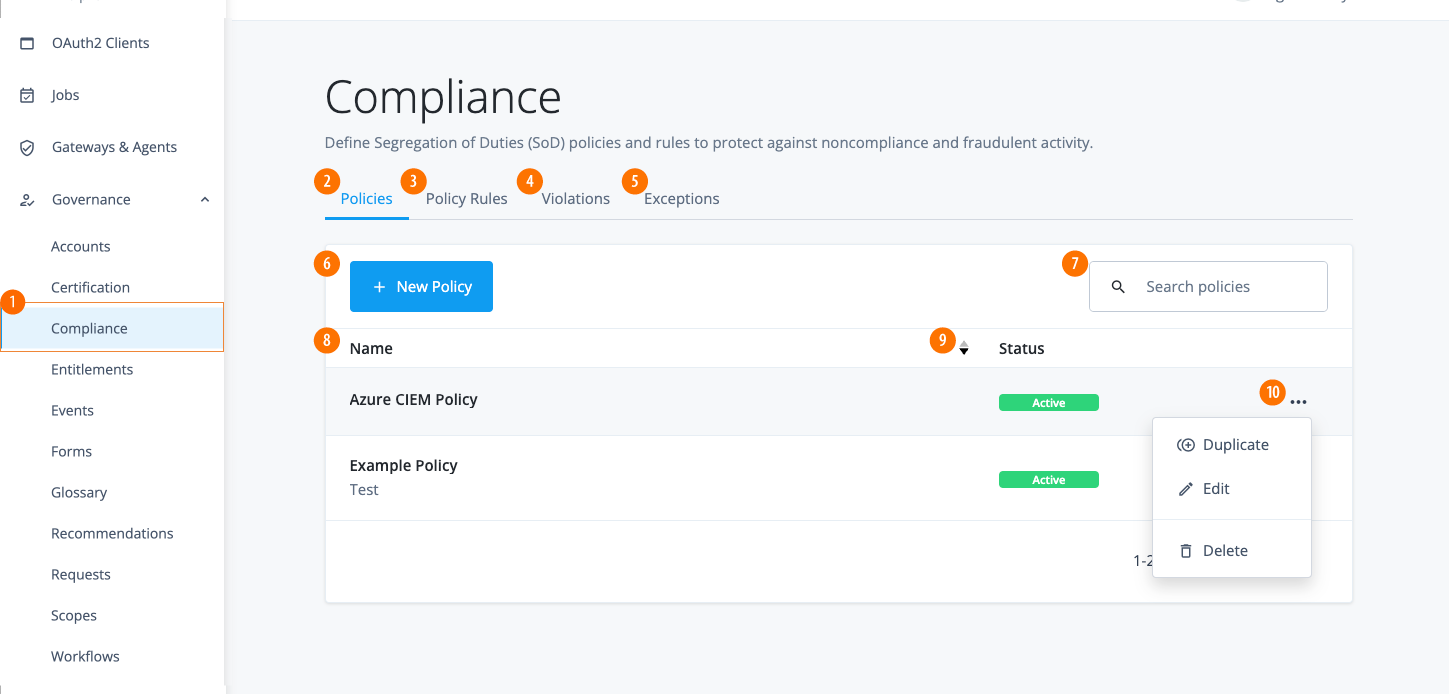Select the Jobs calendar icon
Image resolution: width=1449 pixels, height=694 pixels.
coord(27,94)
